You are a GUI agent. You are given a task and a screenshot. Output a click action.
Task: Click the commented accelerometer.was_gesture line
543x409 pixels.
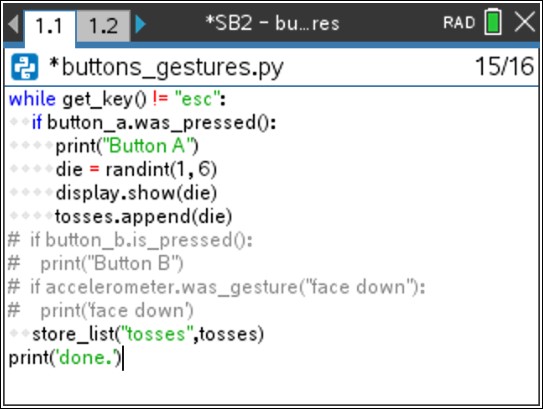point(217,287)
